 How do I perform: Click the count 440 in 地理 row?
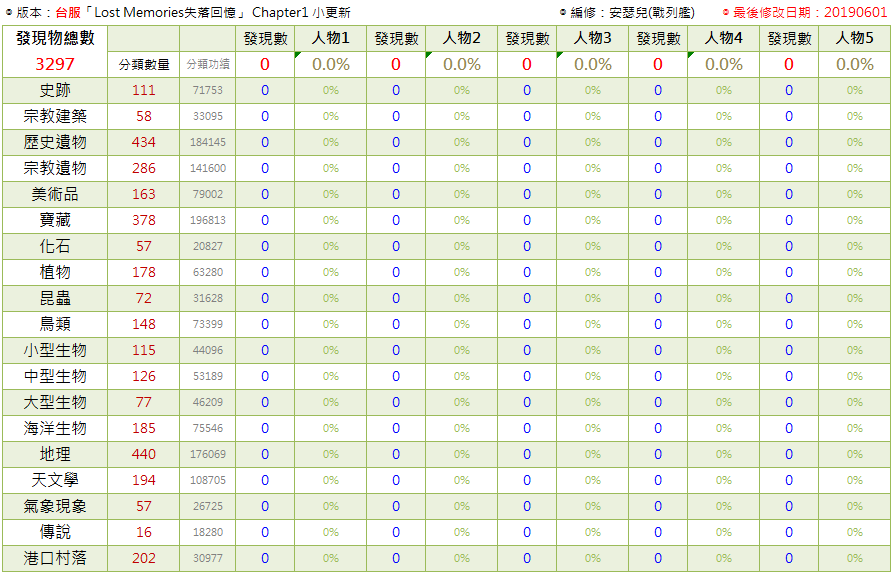point(144,454)
